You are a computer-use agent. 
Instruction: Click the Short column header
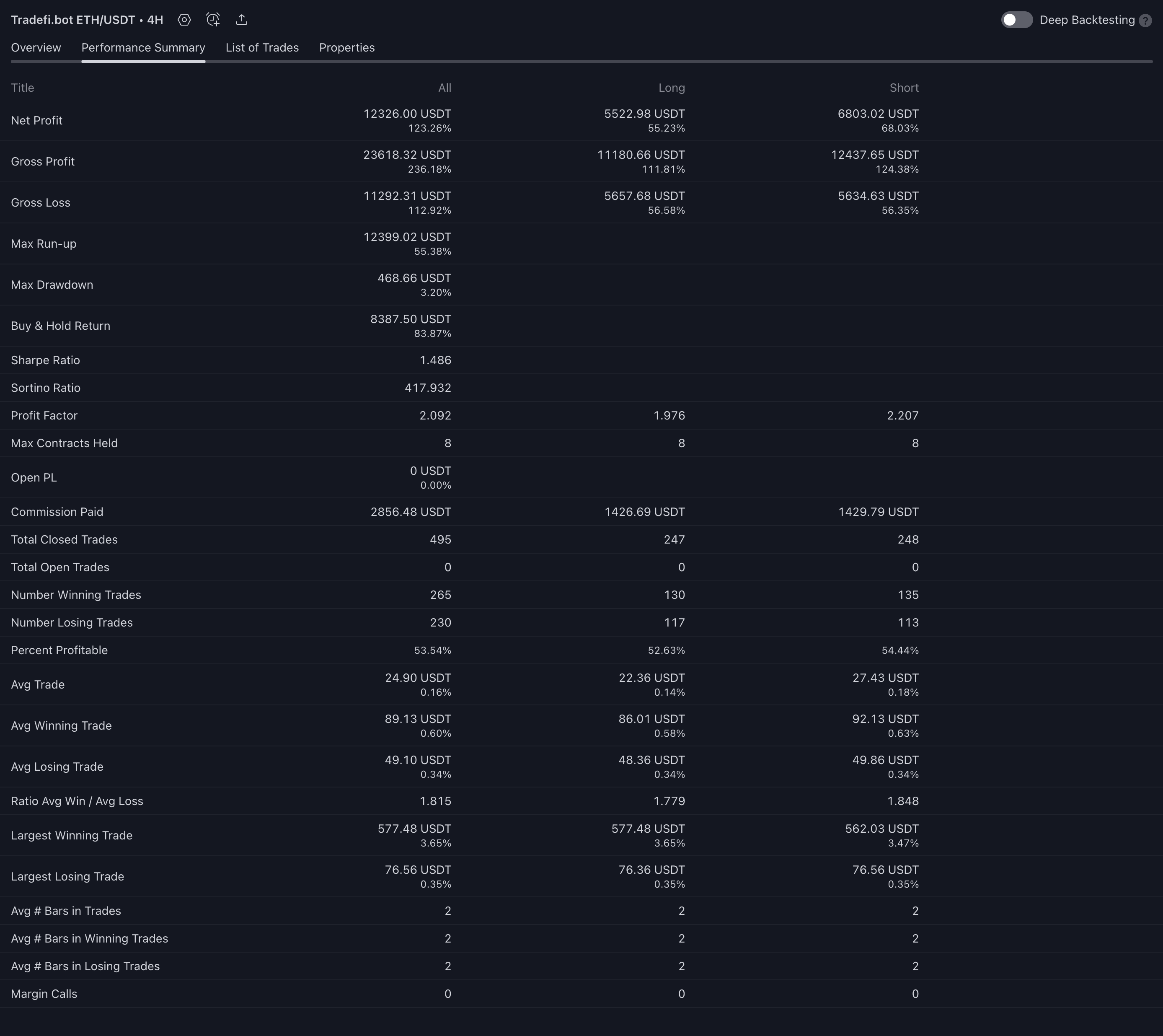pyautogui.click(x=904, y=88)
